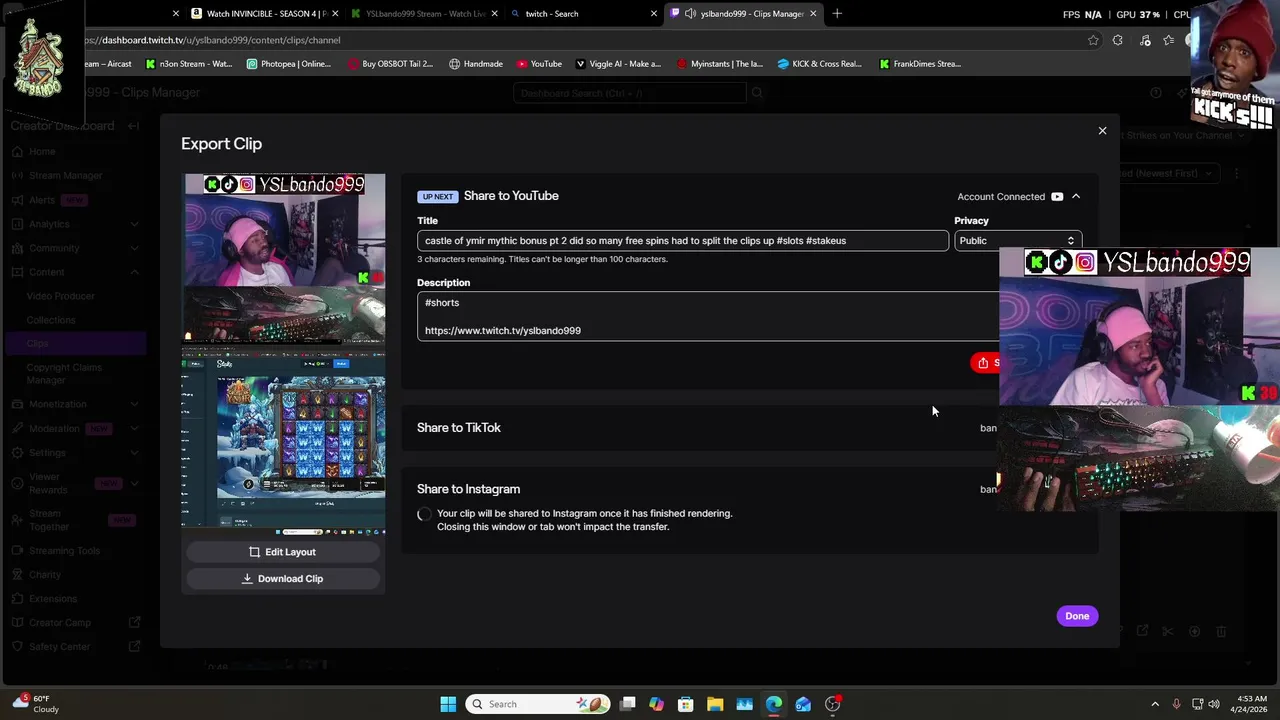Image resolution: width=1280 pixels, height=720 pixels.
Task: Collapse the Share to YouTube section chevron
Action: (x=1076, y=197)
